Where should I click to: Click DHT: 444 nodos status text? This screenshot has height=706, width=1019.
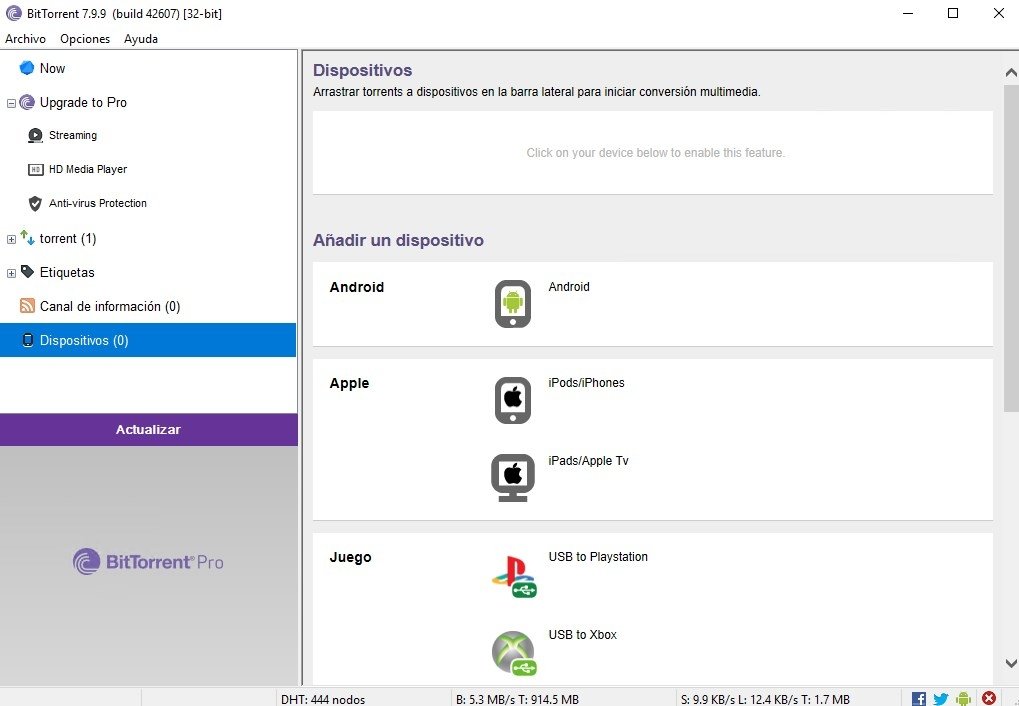[x=323, y=699]
